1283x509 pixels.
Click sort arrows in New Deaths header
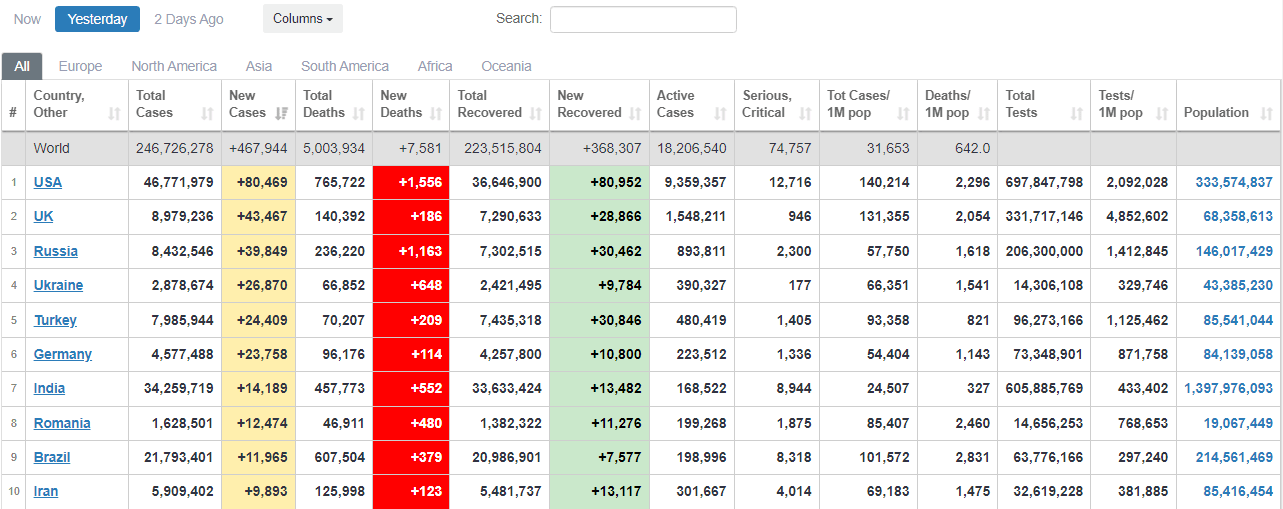tap(435, 114)
